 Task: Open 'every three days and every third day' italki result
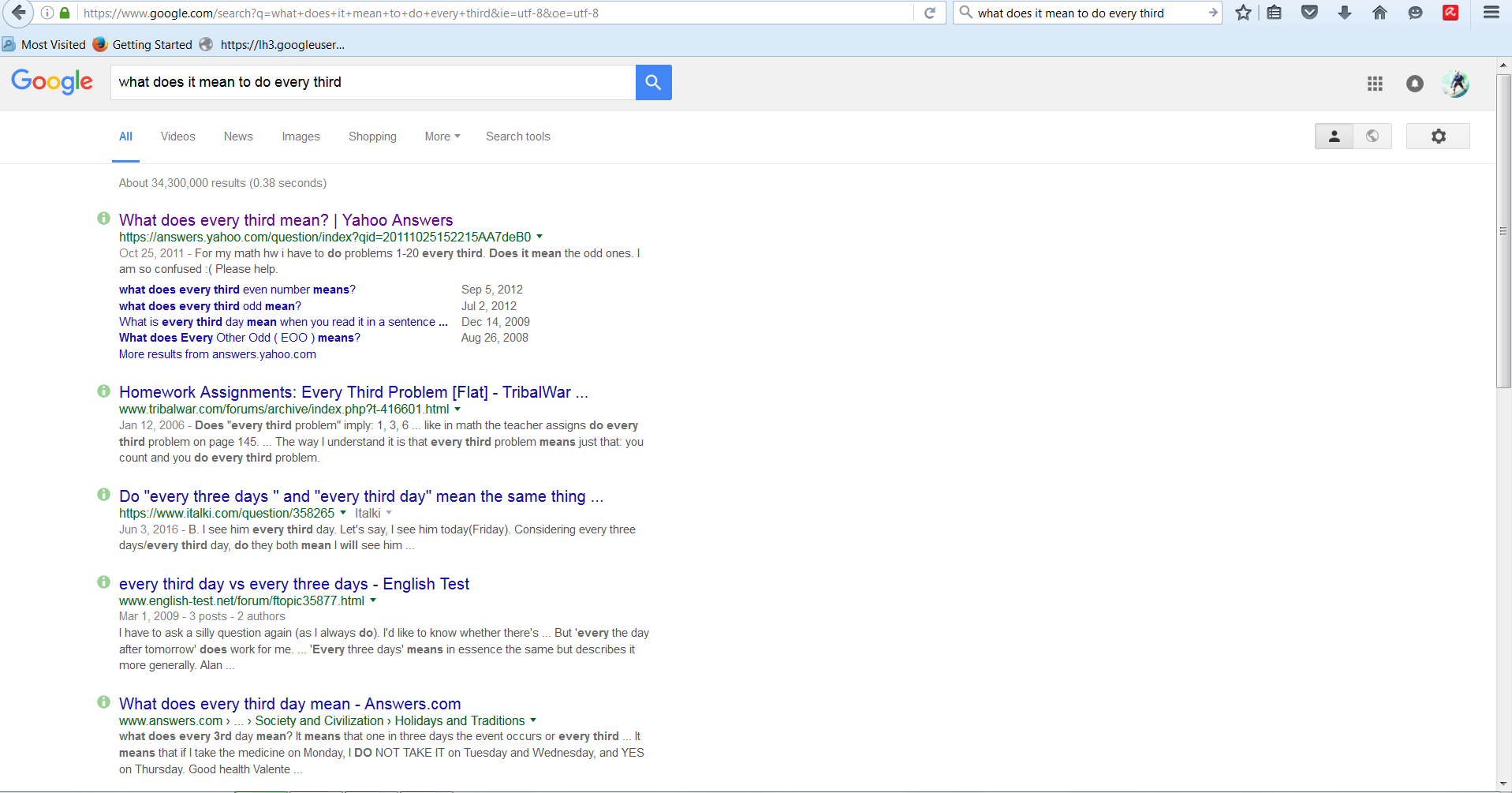coord(361,496)
